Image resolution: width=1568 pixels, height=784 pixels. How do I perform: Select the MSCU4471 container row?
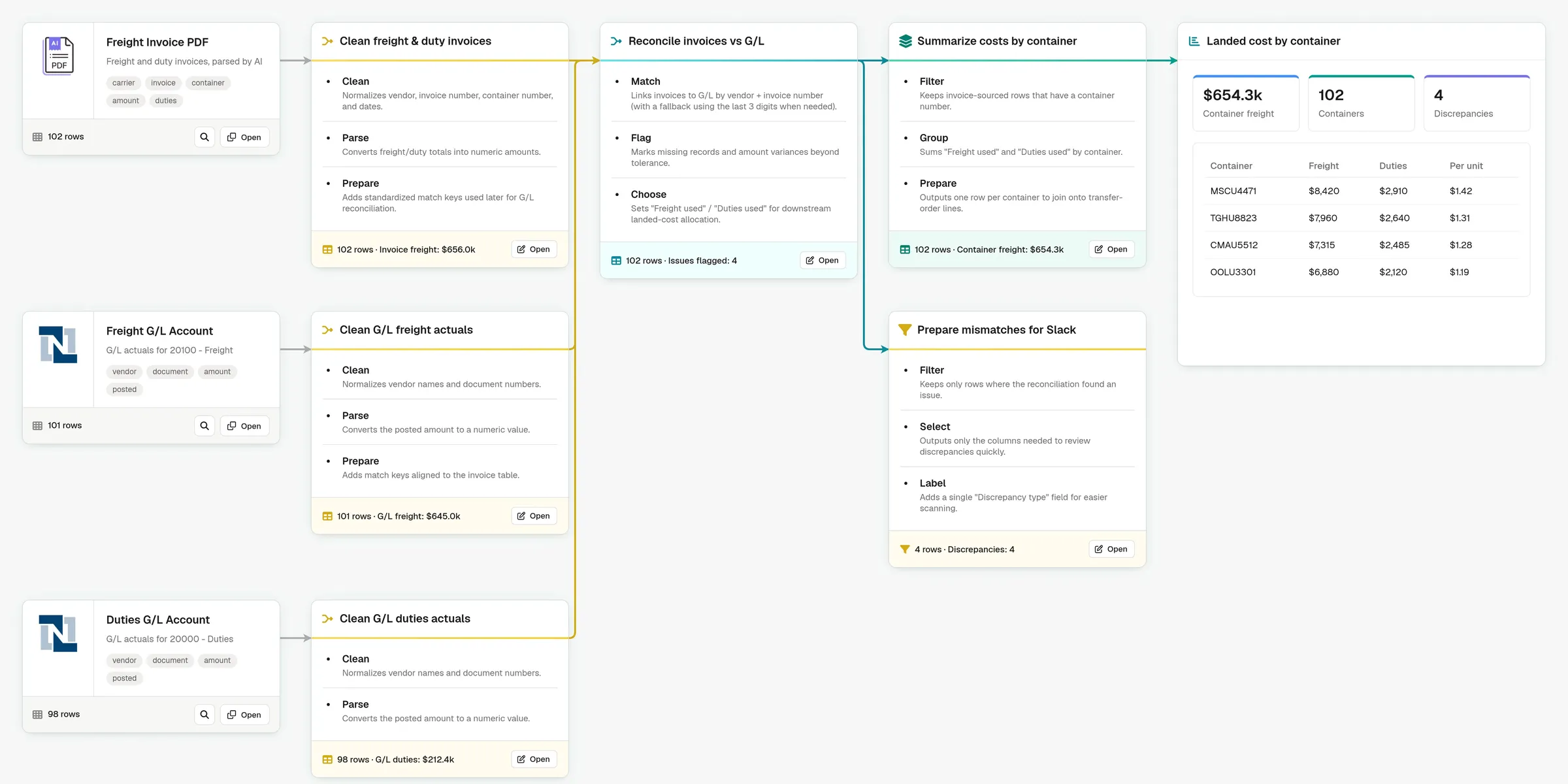1361,191
